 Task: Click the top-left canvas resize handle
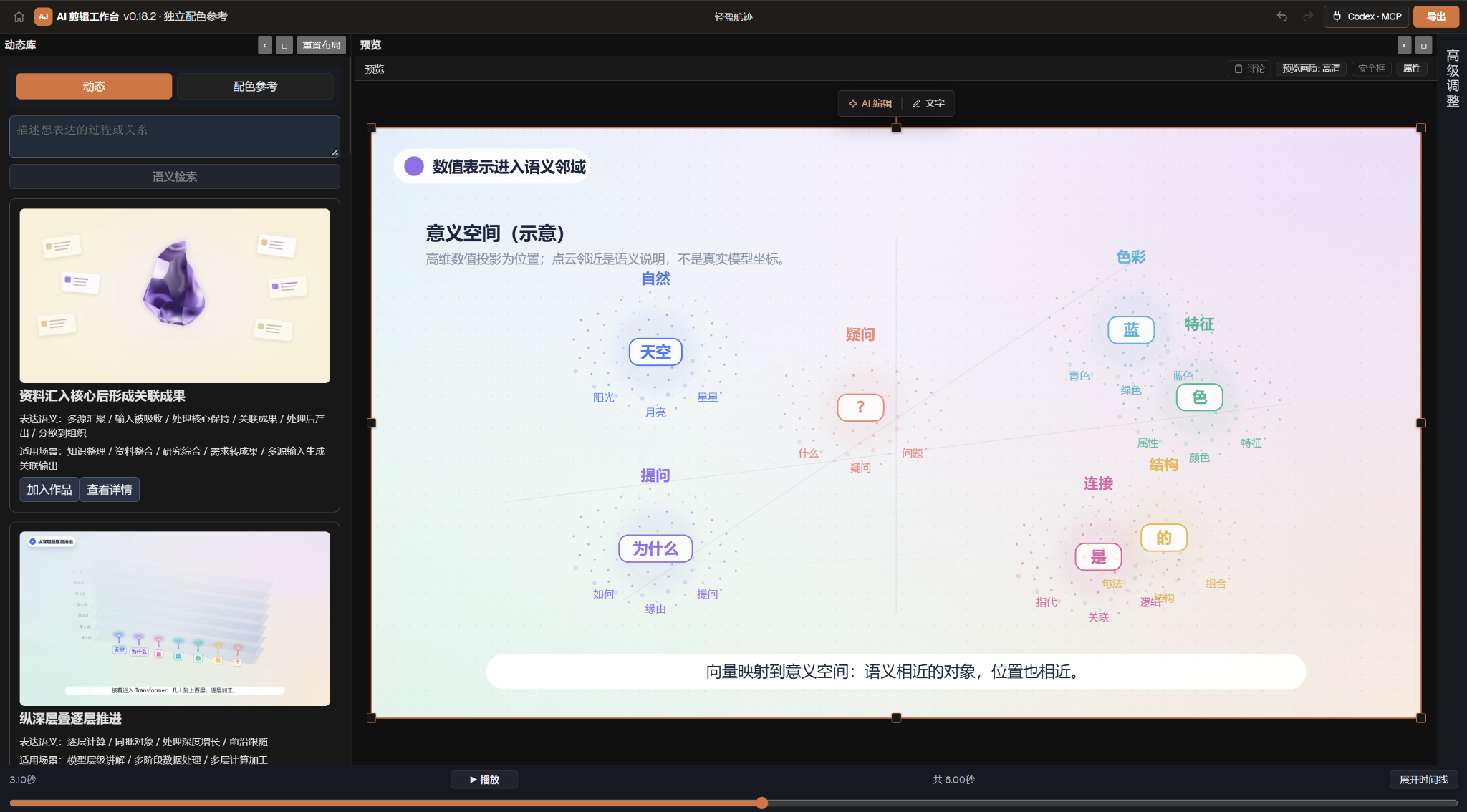click(371, 128)
